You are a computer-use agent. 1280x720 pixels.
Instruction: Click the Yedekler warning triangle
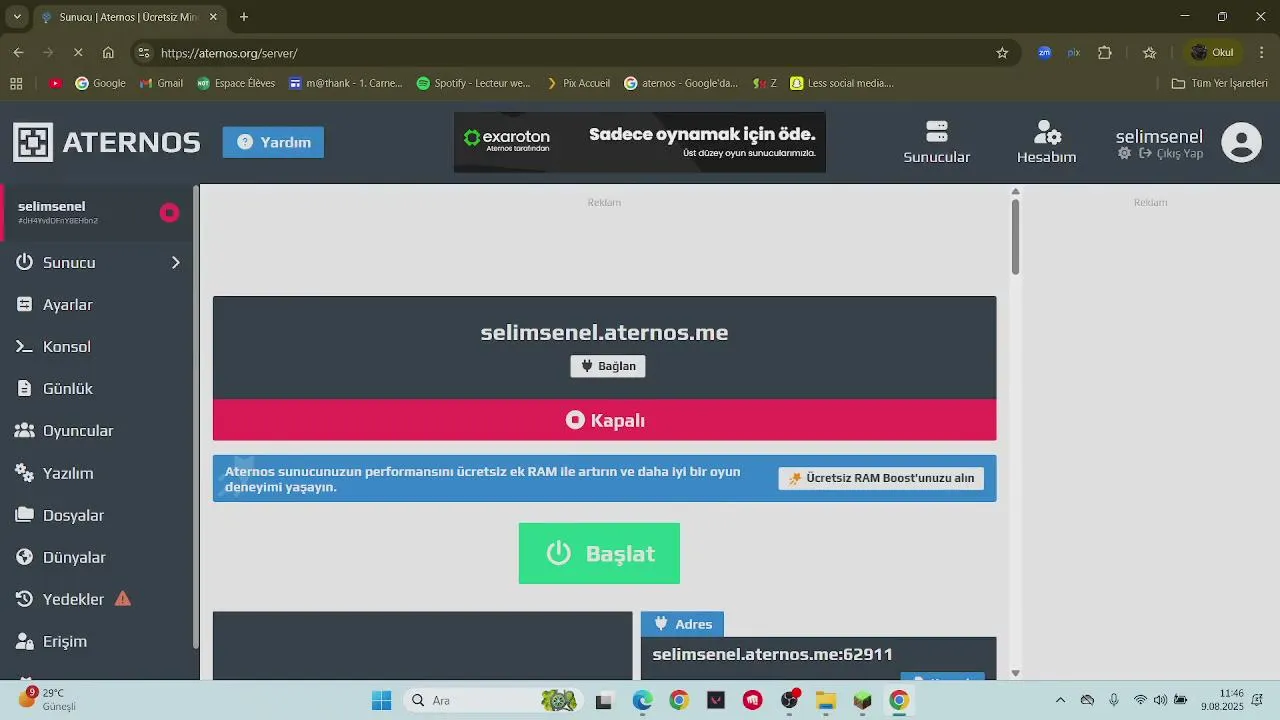pyautogui.click(x=123, y=599)
